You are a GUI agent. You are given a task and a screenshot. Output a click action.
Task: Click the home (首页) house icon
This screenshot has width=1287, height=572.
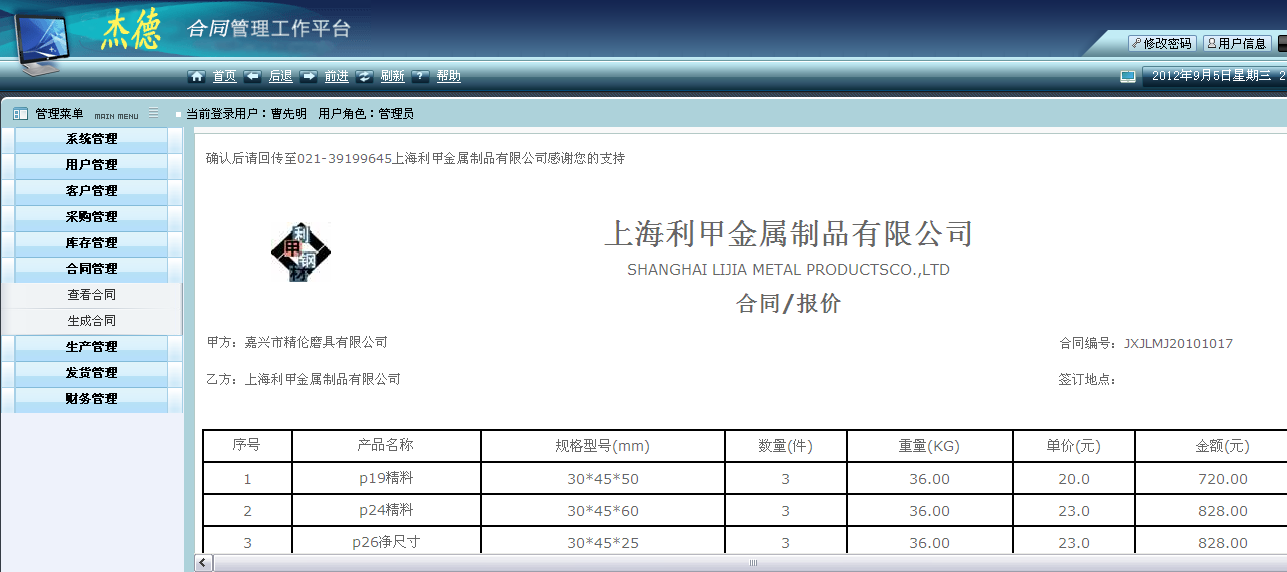pos(197,76)
